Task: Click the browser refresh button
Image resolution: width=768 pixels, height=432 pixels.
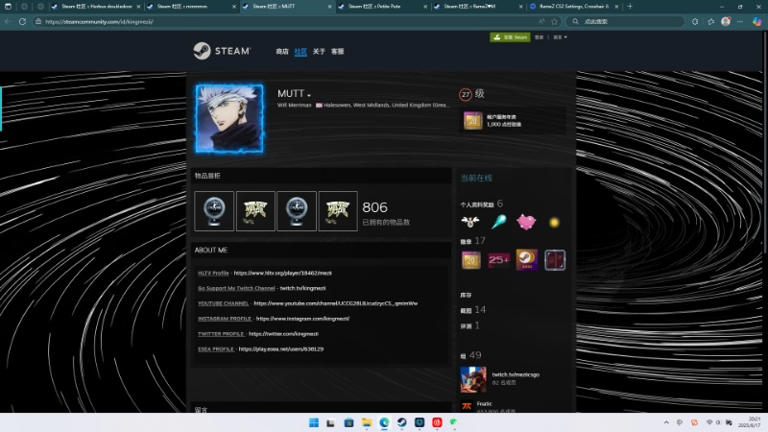Action: [23, 22]
